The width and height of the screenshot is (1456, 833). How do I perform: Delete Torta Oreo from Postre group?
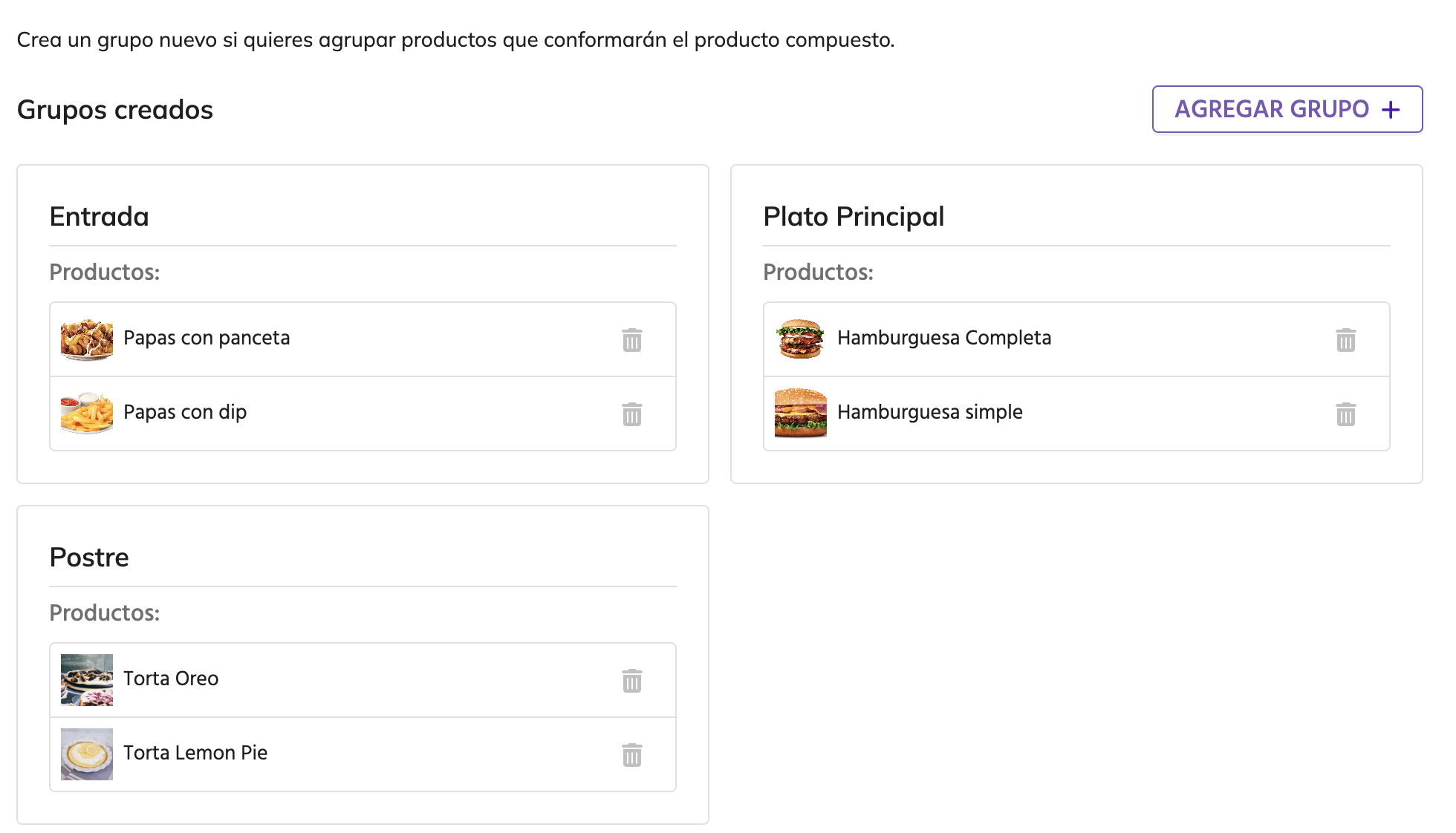click(632, 681)
